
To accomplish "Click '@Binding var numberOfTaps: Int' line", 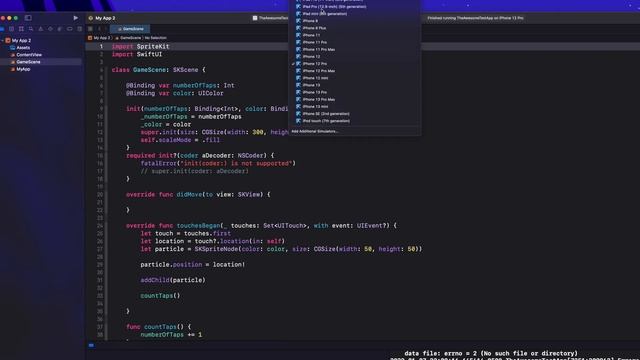I will coord(180,85).
